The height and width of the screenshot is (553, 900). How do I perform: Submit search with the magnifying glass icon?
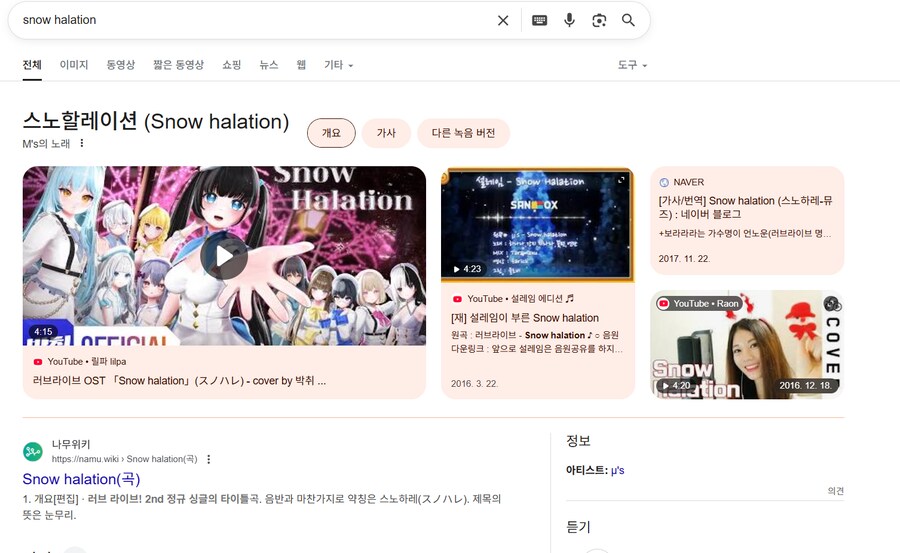628,20
